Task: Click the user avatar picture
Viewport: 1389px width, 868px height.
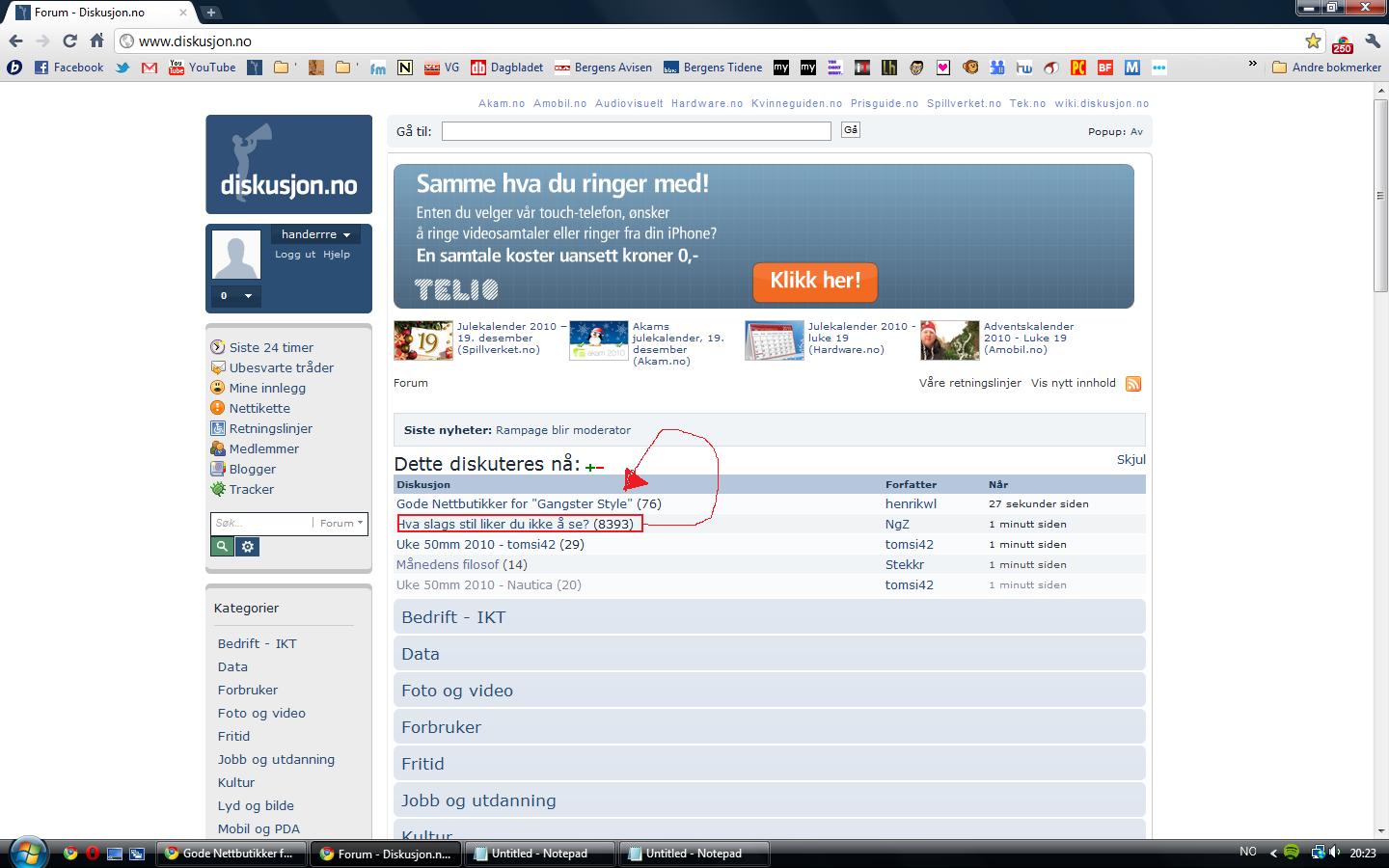Action: 236,255
